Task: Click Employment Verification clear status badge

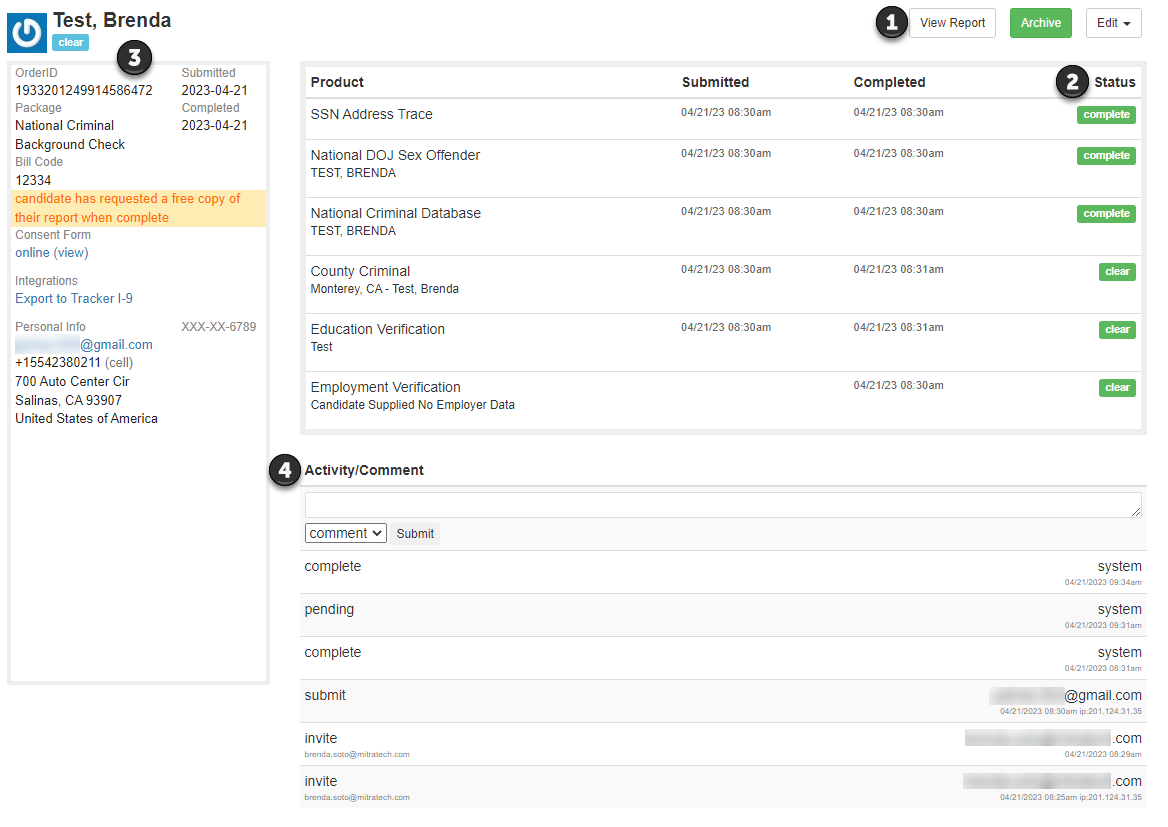Action: tap(1117, 388)
